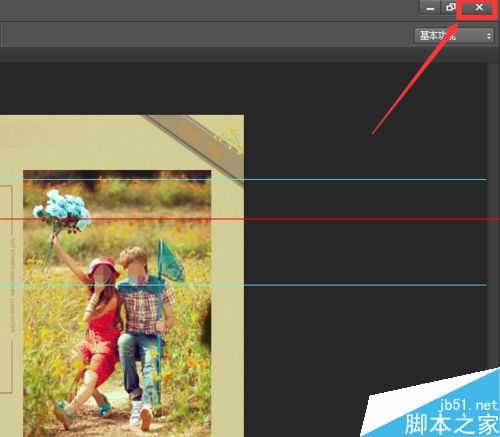Click the workspace switcher up-down arrows
The height and width of the screenshot is (437, 500).
point(489,36)
